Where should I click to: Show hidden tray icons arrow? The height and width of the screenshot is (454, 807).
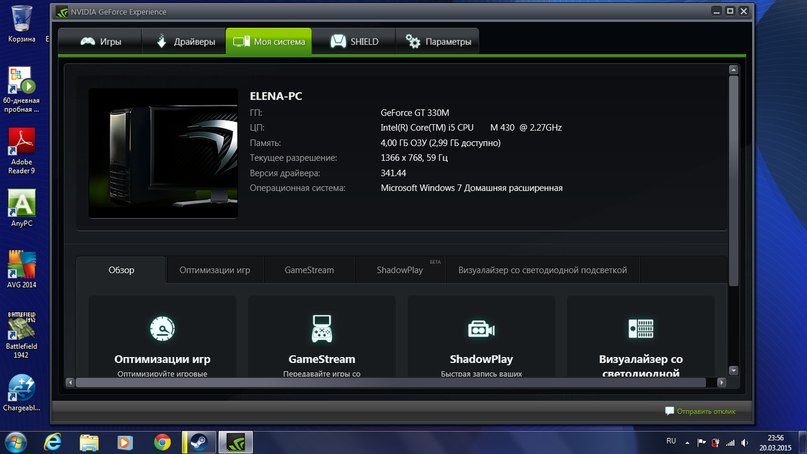pos(687,442)
